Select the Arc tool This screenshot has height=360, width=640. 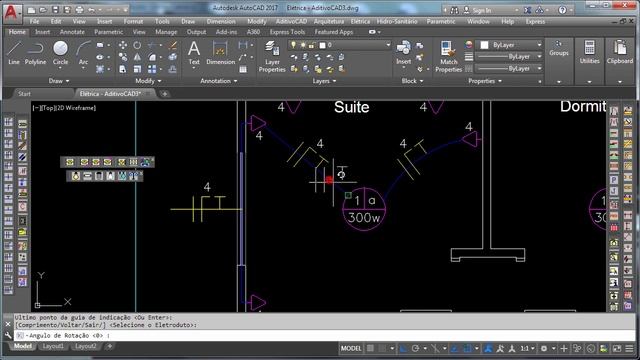[x=83, y=53]
